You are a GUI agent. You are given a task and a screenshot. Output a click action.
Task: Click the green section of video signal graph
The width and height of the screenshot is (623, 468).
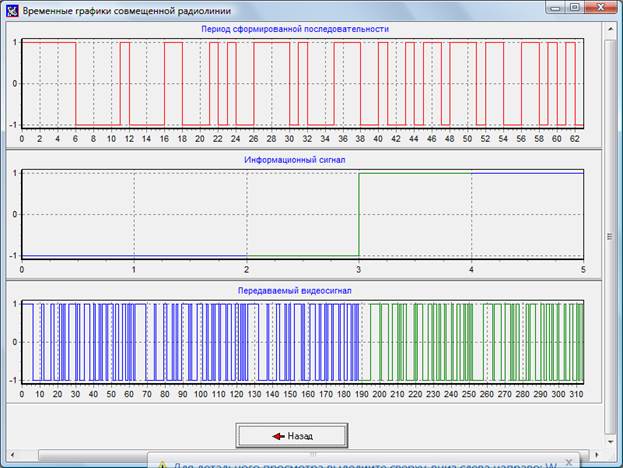pyautogui.click(x=470, y=341)
